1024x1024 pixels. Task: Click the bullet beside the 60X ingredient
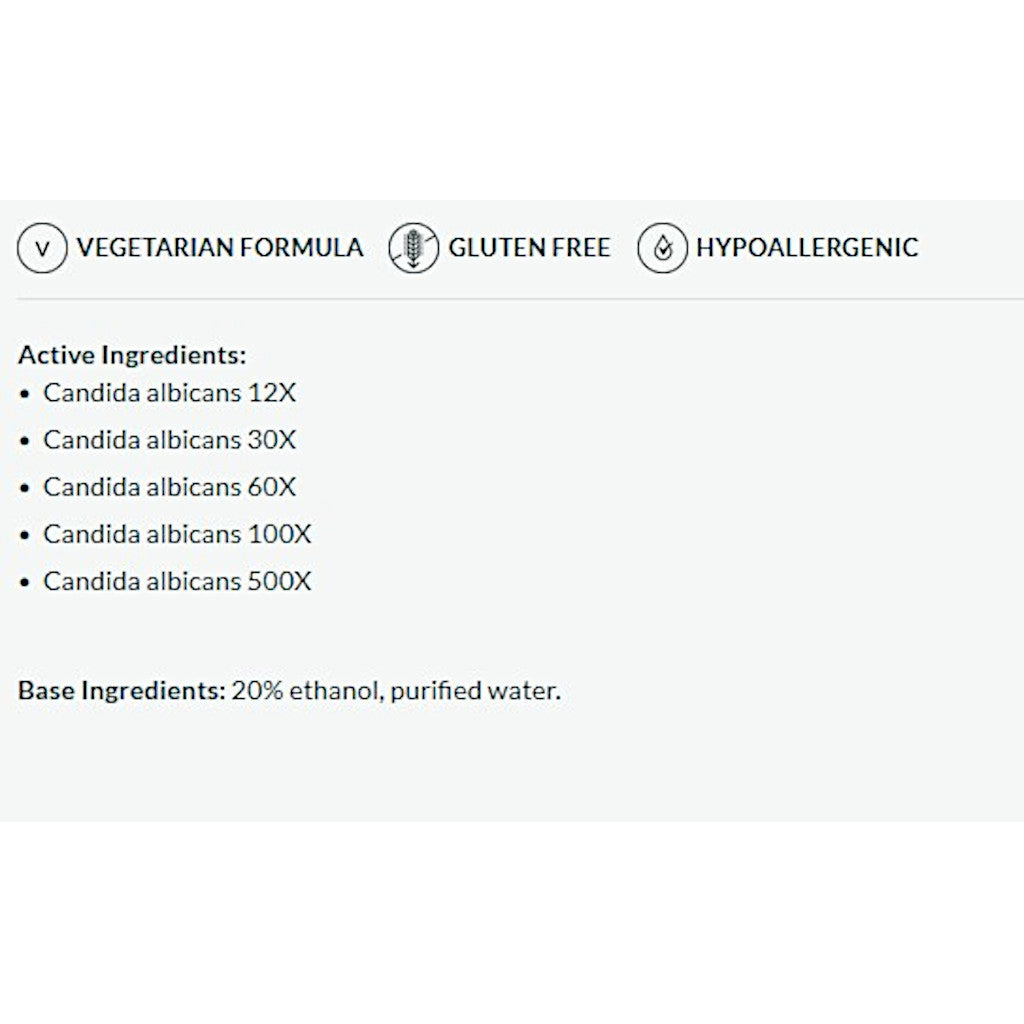click(25, 488)
